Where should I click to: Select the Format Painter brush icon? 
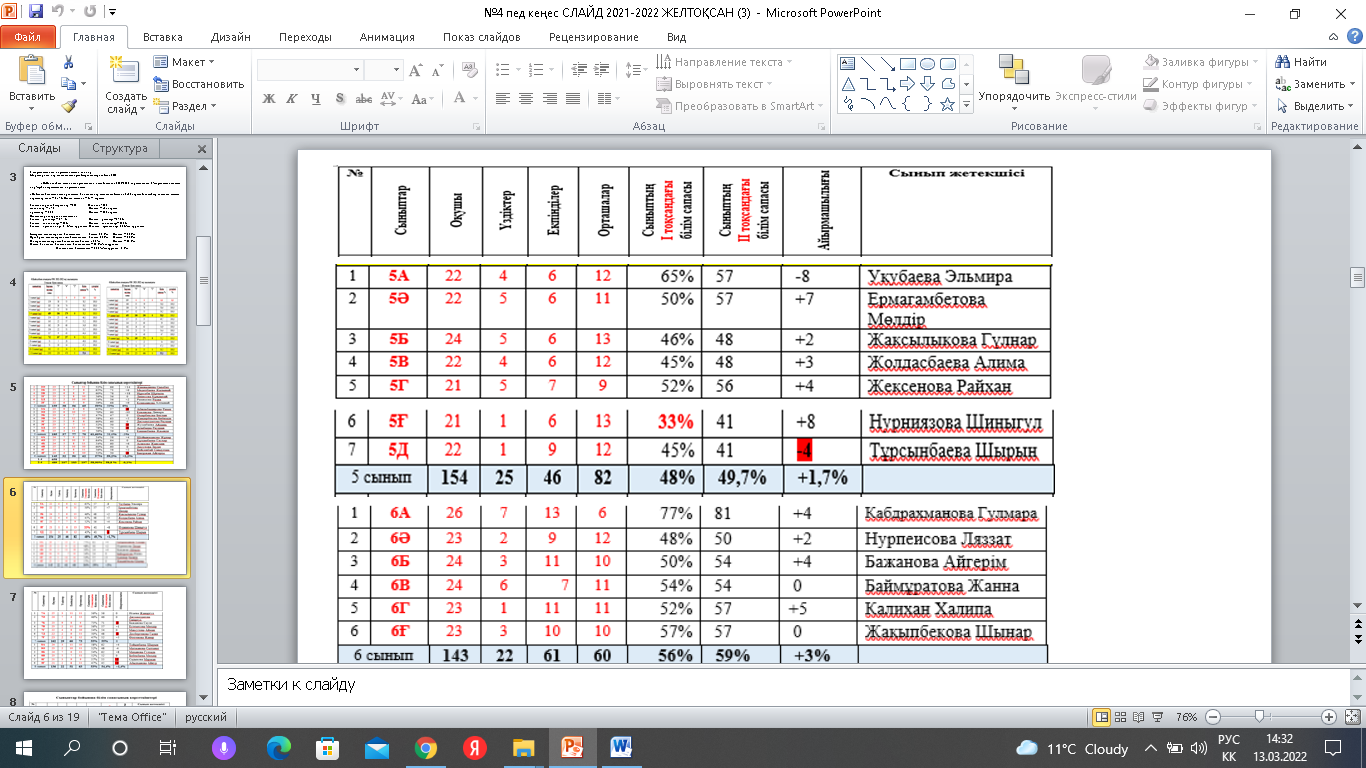[68, 106]
